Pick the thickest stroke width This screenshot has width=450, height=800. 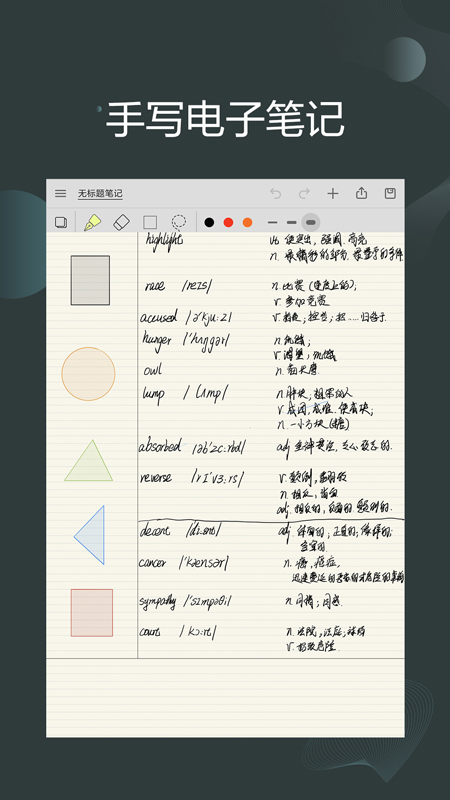pos(311,222)
